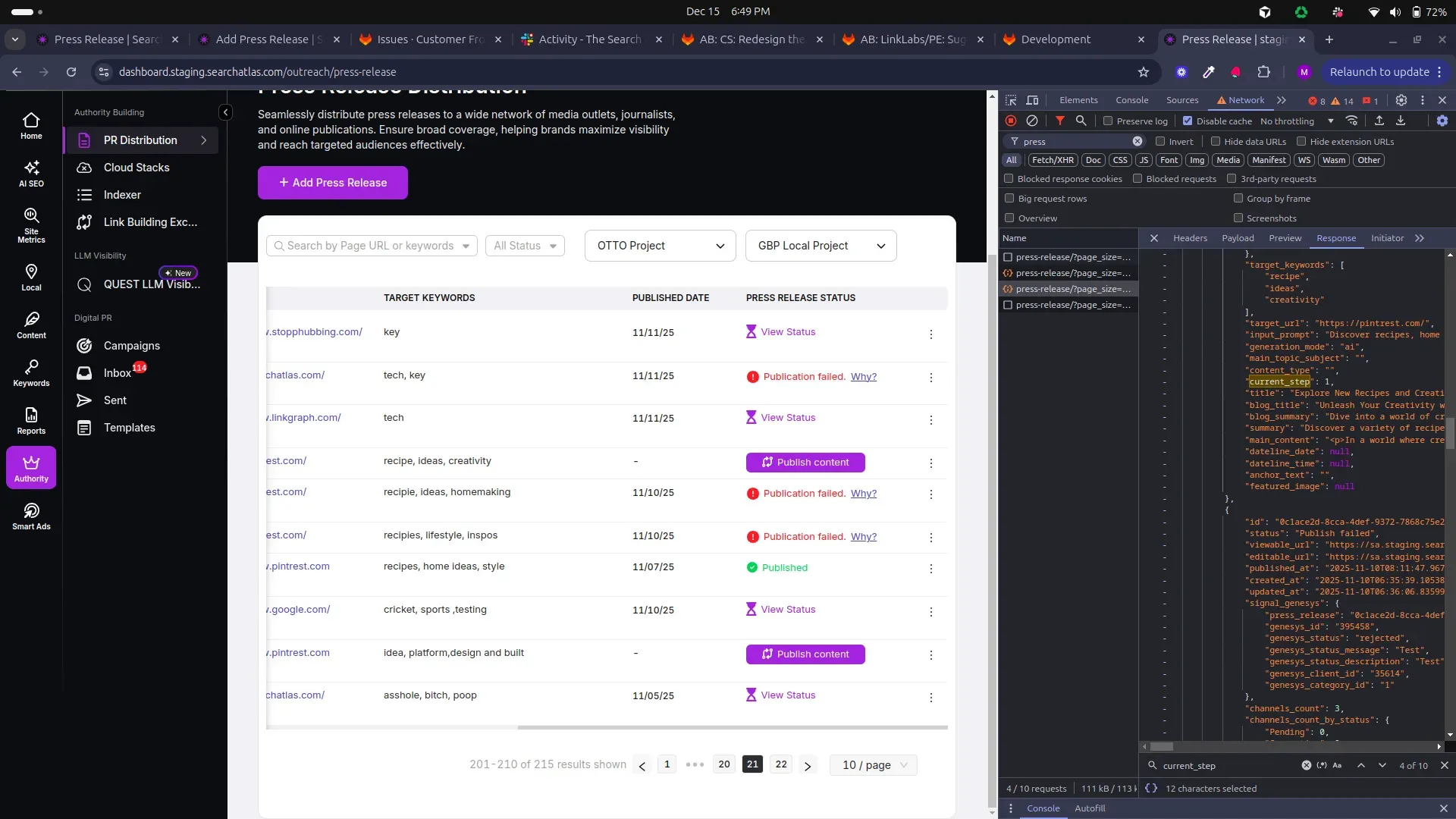Open DevTools settings gear
This screenshot has height=819, width=1456.
(1401, 100)
